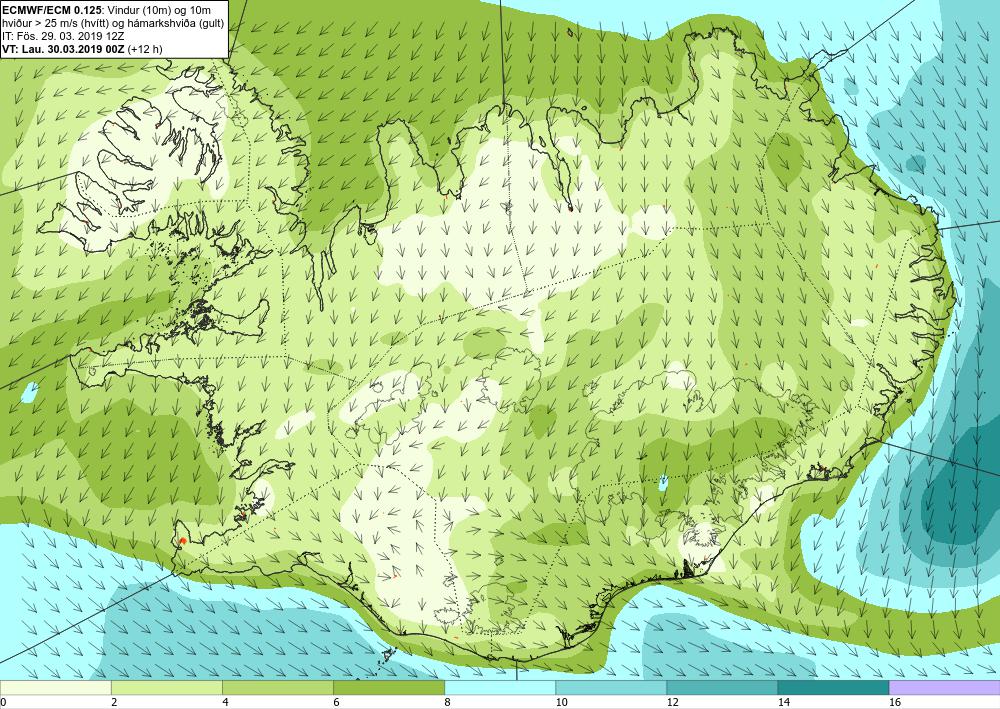This screenshot has width=1000, height=709.
Task: Click the purple legend swatch above 16 m/s
Action: [945, 687]
